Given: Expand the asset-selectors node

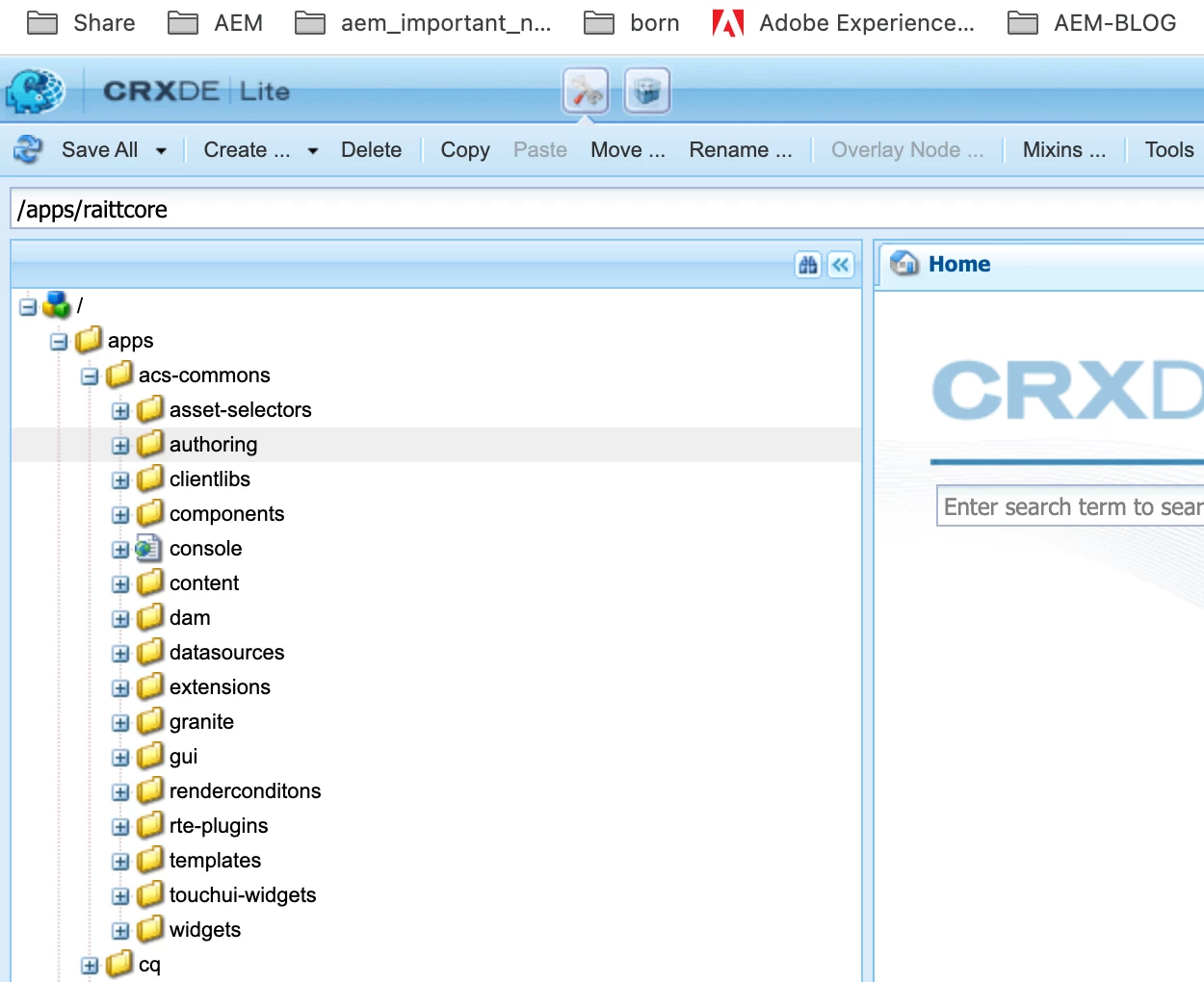Looking at the screenshot, I should (120, 411).
